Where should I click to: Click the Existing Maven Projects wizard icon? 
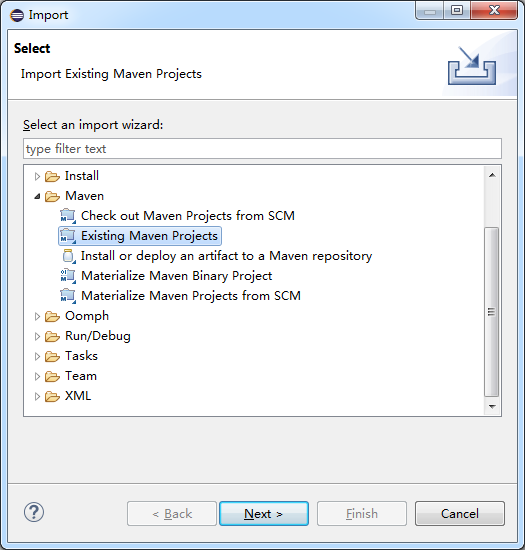68,236
